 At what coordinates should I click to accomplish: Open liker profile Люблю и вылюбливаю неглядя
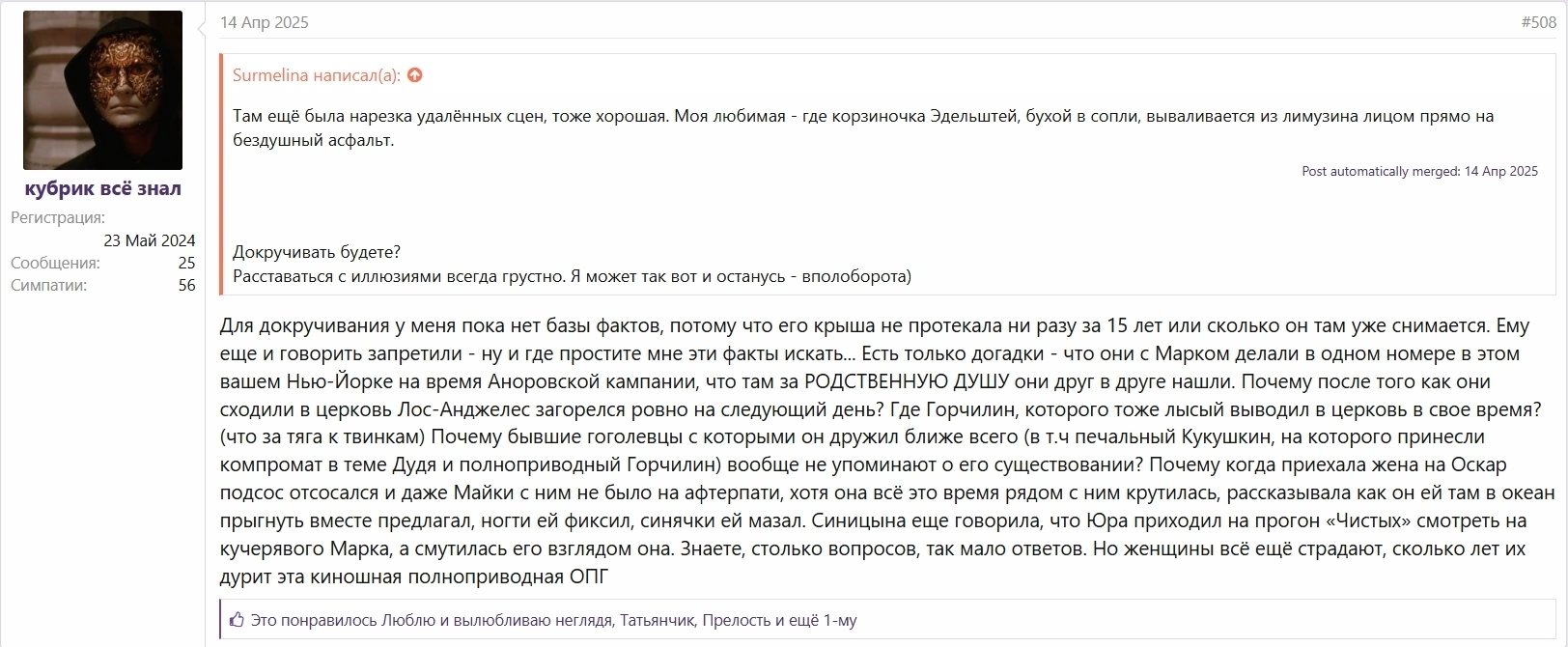(x=496, y=620)
